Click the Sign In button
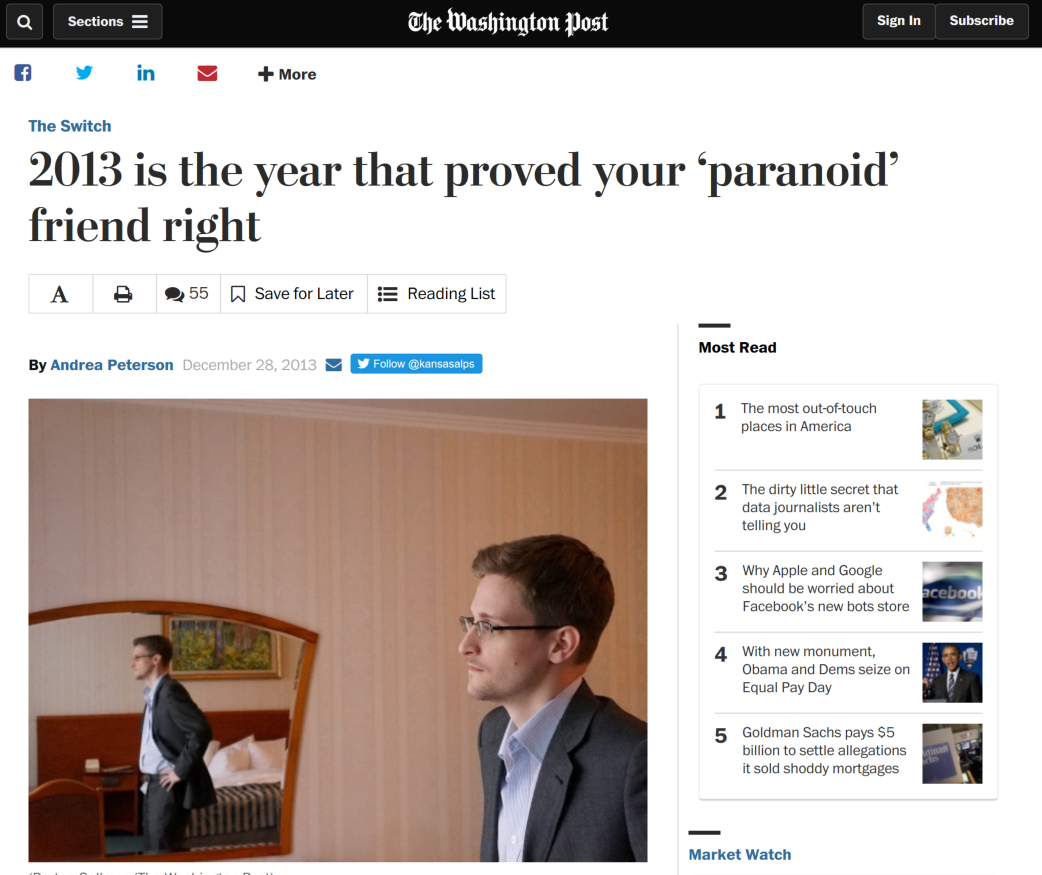 coord(898,21)
